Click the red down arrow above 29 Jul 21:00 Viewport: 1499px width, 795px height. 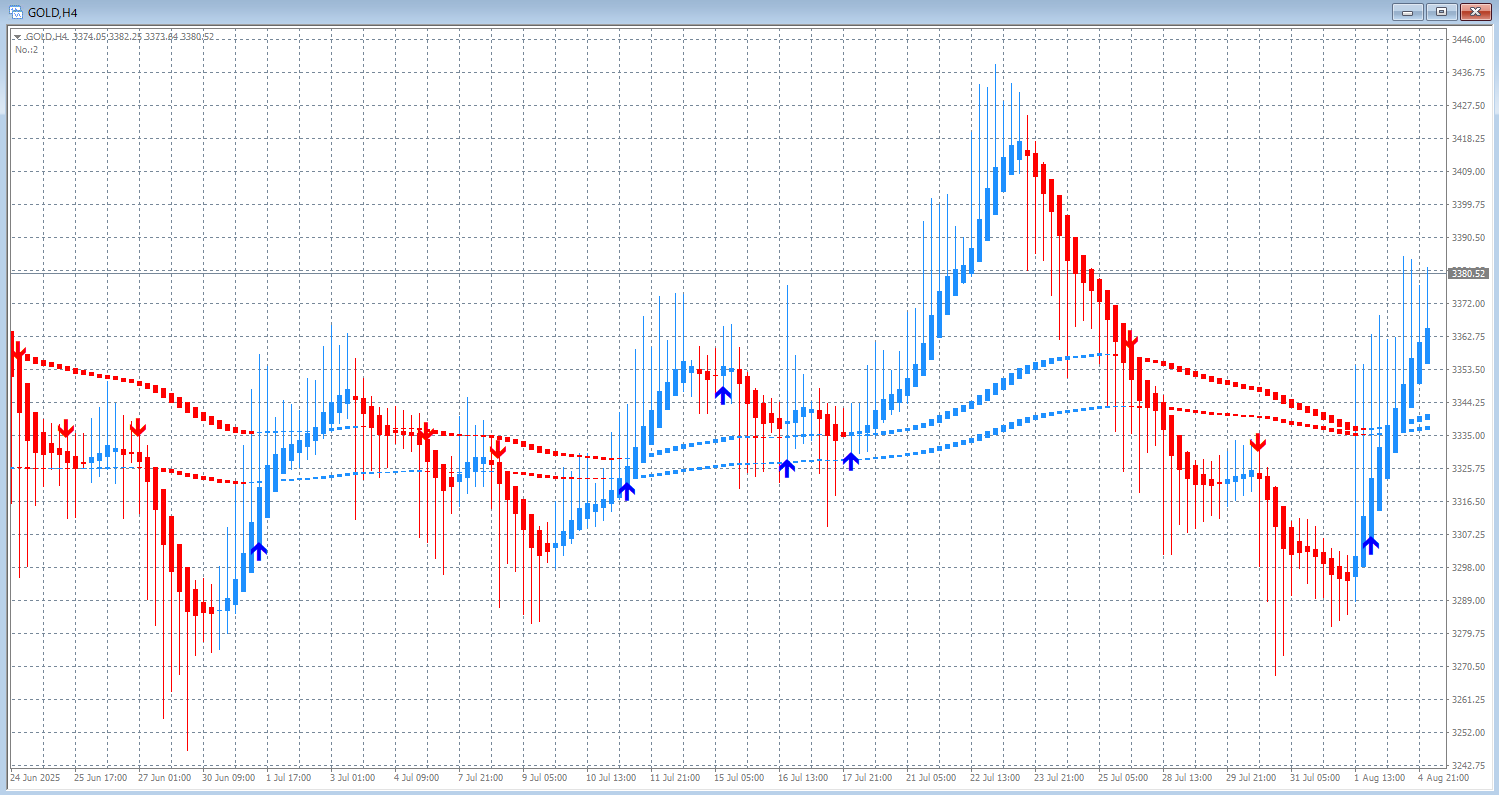coord(1258,441)
